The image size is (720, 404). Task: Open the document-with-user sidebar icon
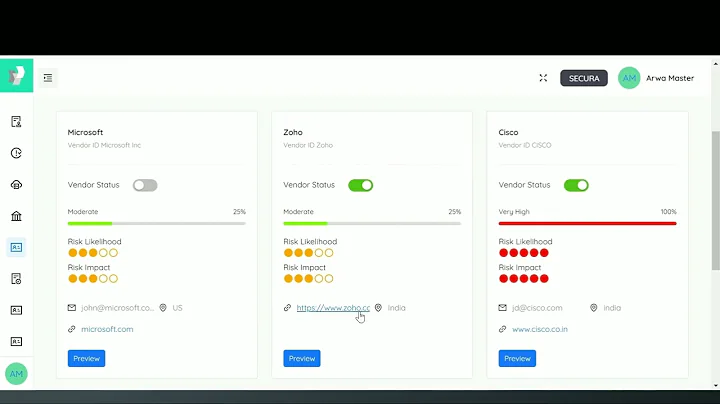[x=16, y=122]
